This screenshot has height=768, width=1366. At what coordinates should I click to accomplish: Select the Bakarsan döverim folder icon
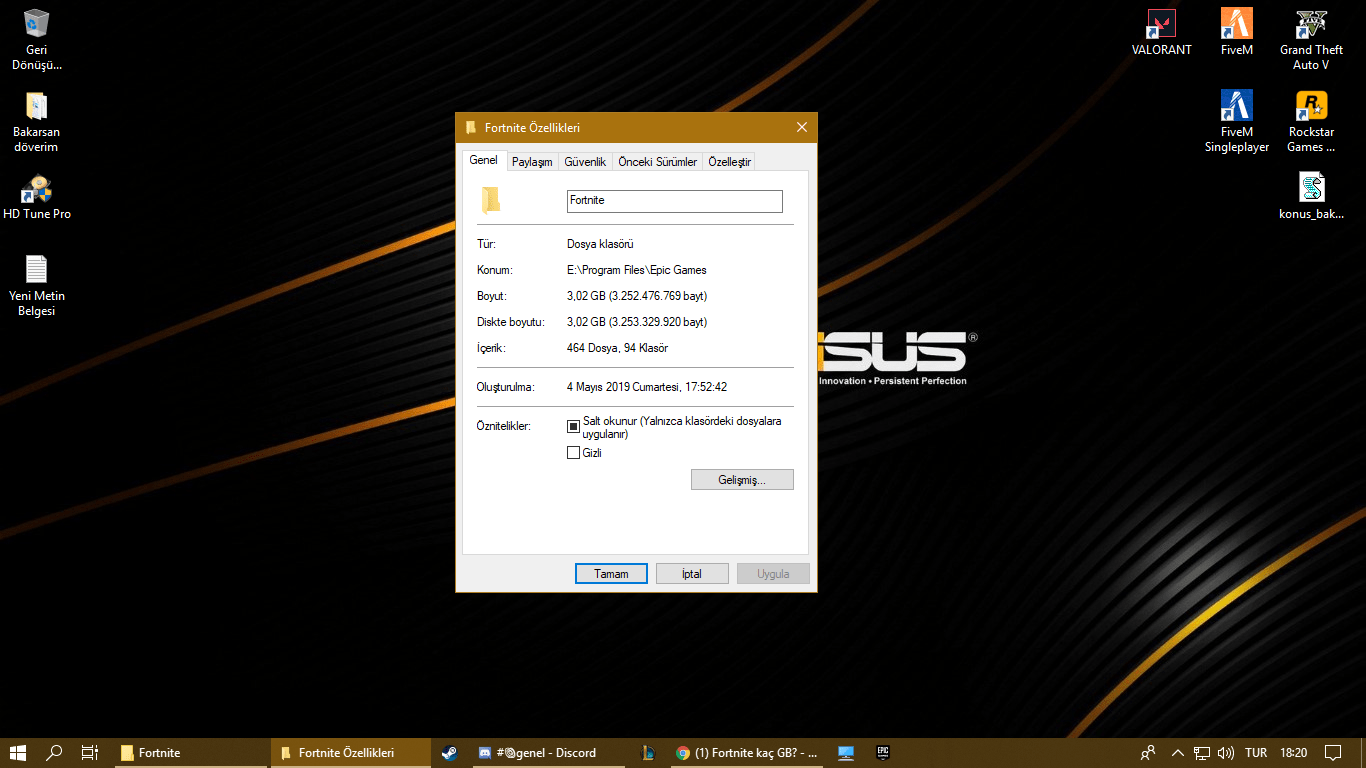tap(36, 121)
